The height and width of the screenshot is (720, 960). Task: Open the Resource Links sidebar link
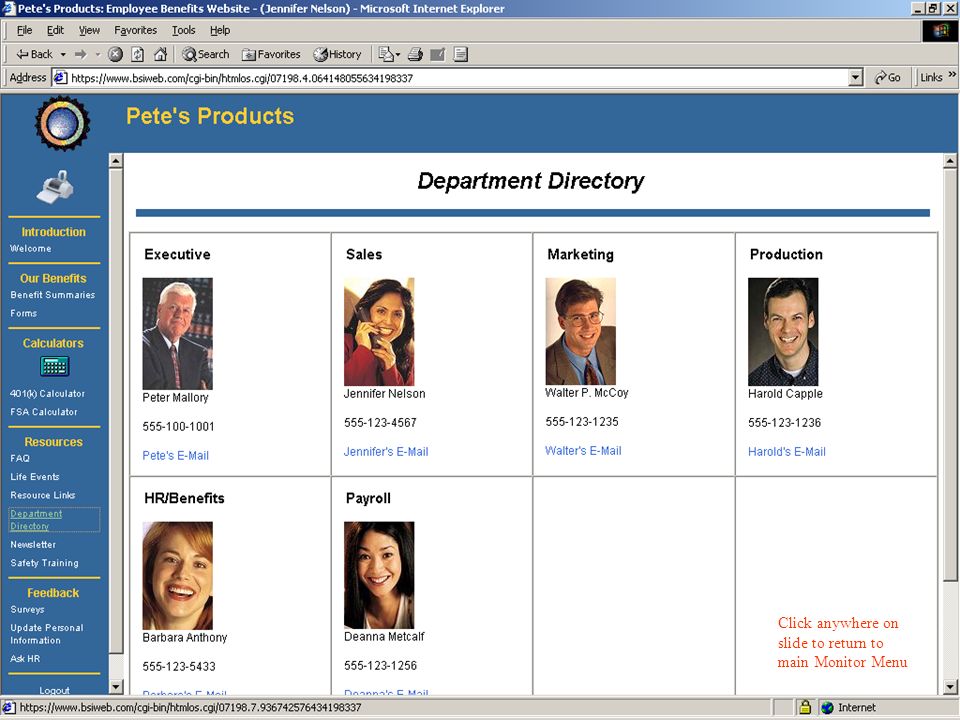(42, 495)
